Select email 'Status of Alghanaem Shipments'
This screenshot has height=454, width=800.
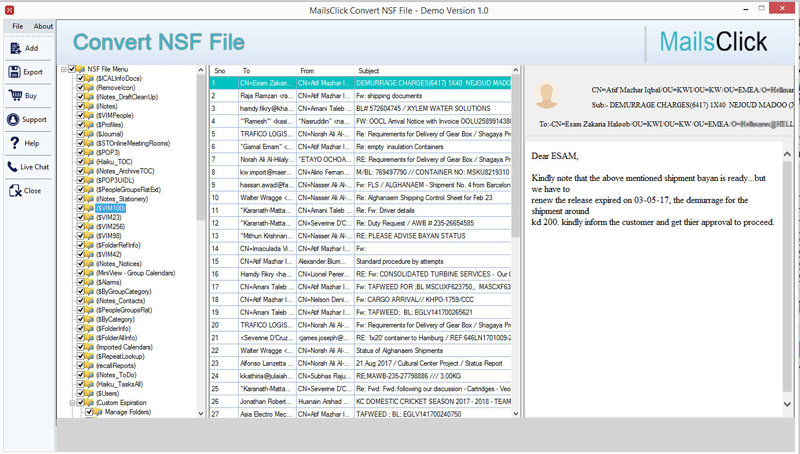(x=360, y=351)
